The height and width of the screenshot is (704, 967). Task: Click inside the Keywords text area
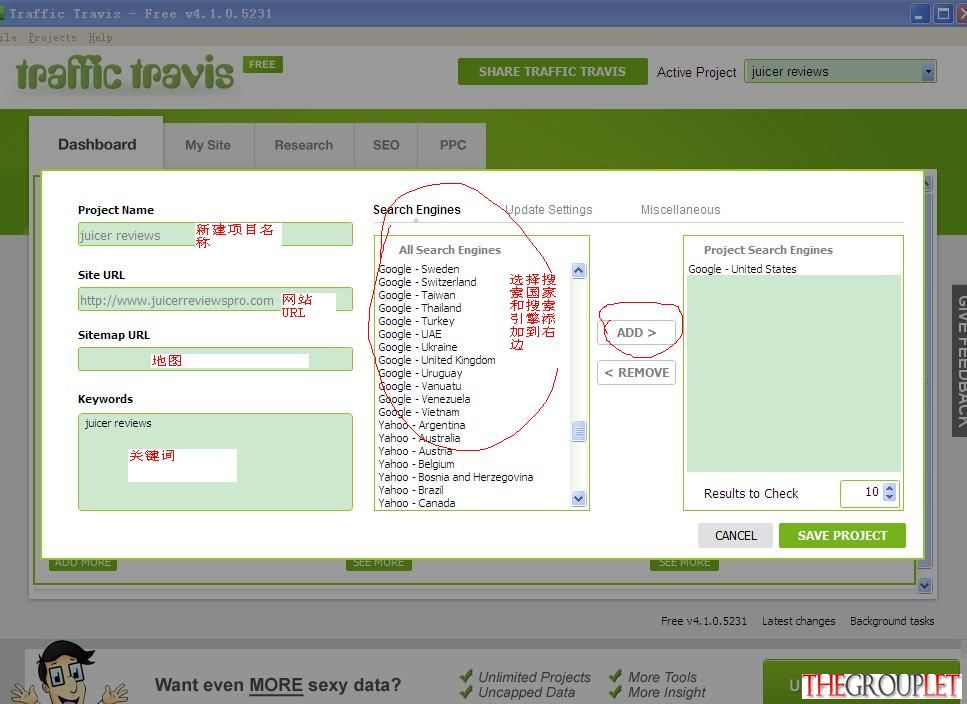(x=215, y=462)
